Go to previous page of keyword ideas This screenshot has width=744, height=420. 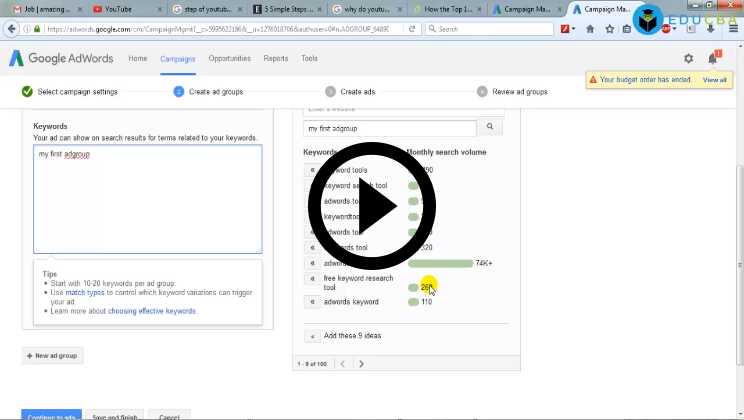tap(343, 364)
